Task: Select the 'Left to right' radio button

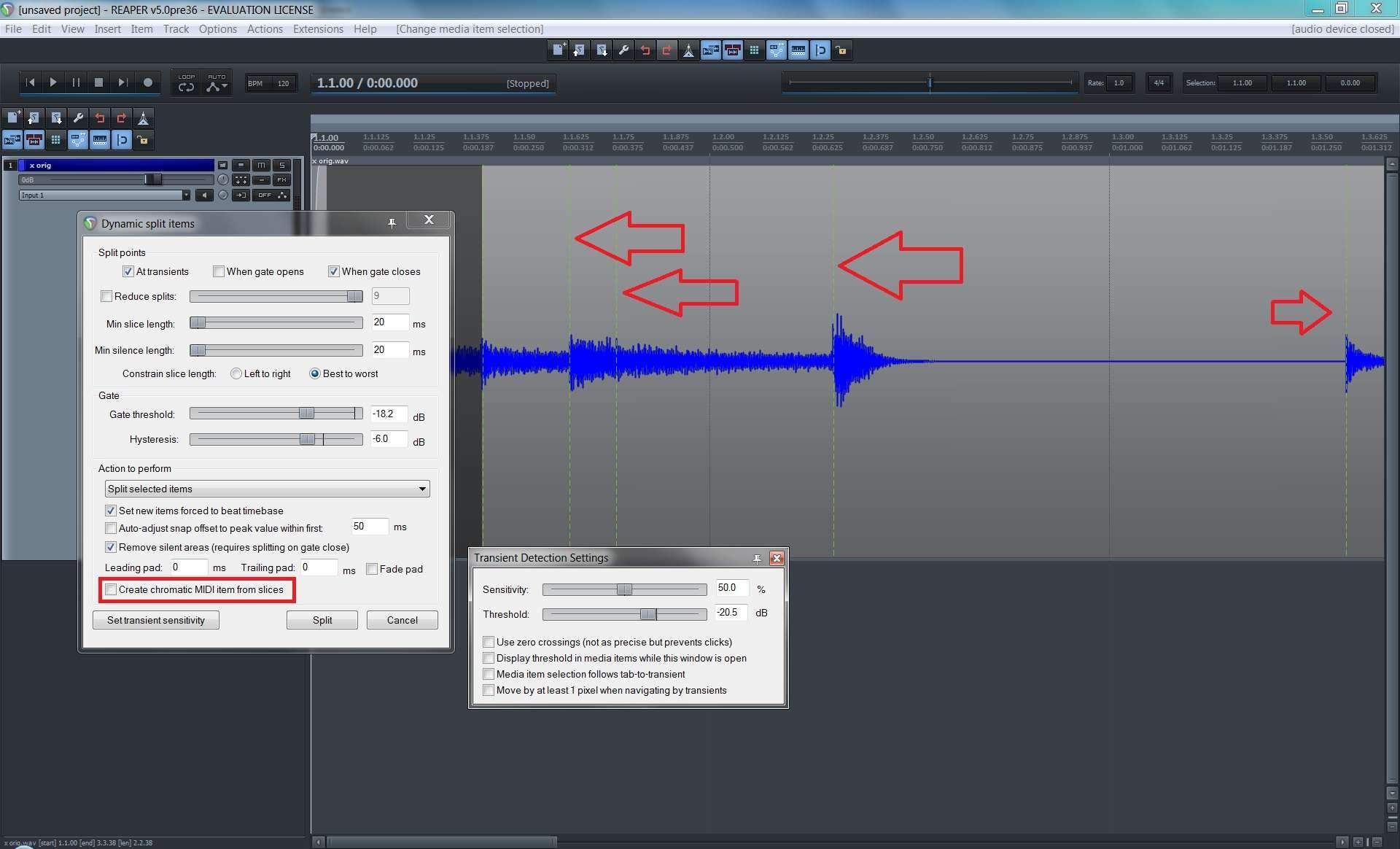Action: [x=236, y=373]
